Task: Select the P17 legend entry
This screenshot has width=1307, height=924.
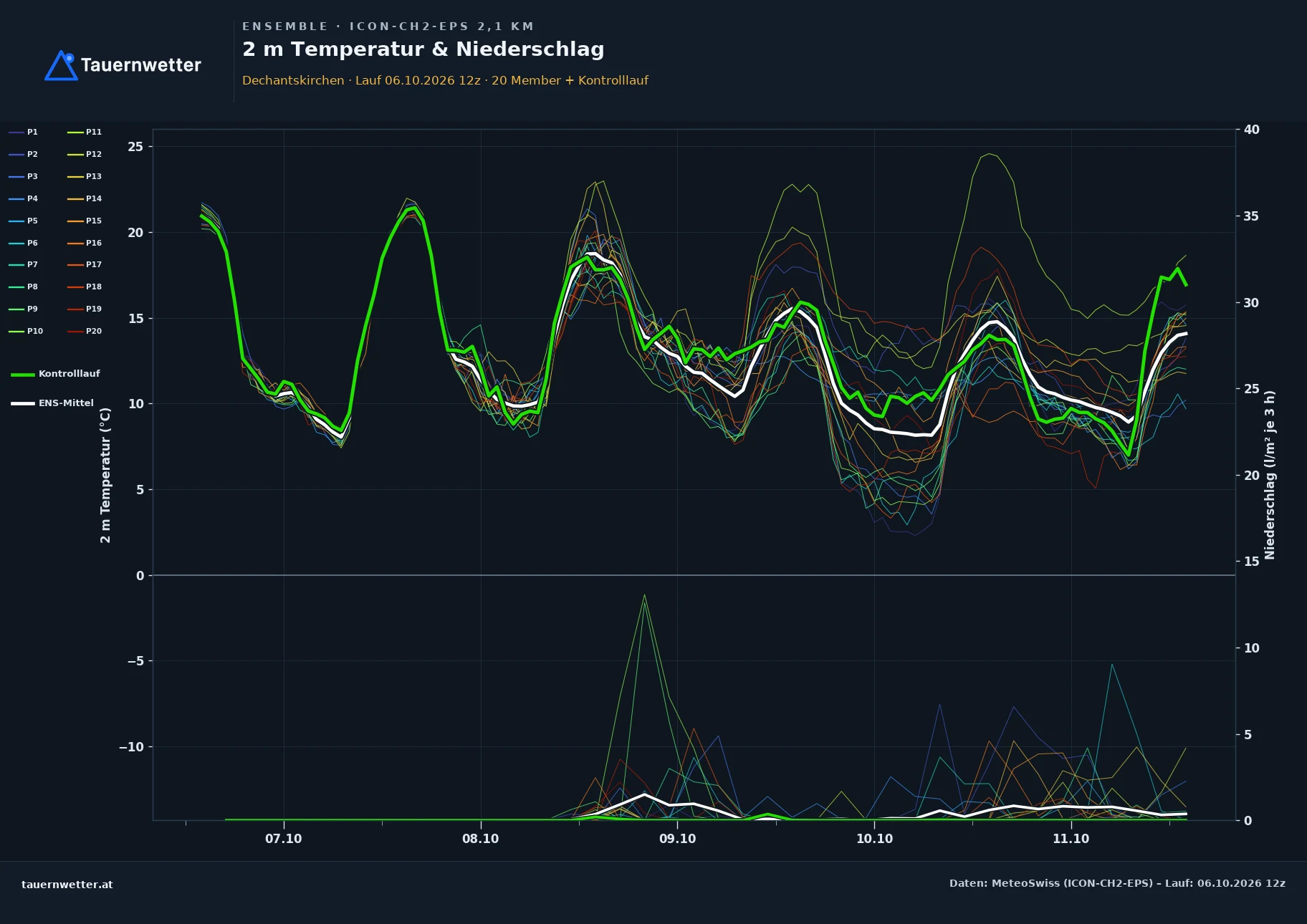Action: pyautogui.click(x=85, y=264)
